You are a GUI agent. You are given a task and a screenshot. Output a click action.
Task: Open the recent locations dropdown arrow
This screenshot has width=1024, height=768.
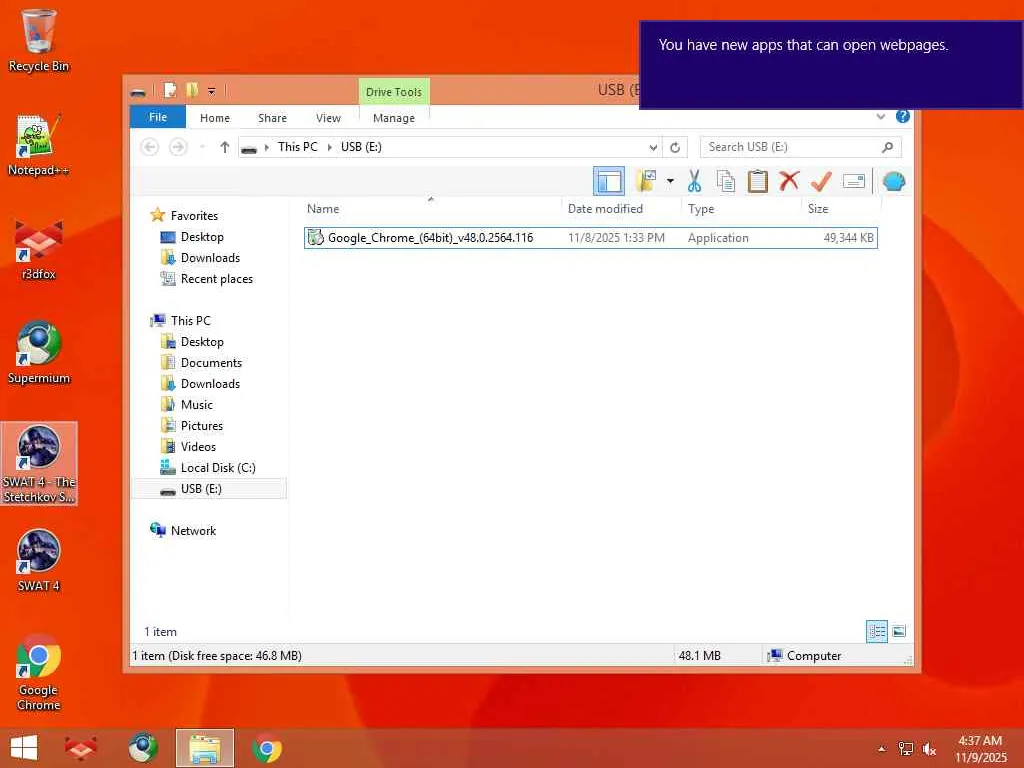[202, 147]
